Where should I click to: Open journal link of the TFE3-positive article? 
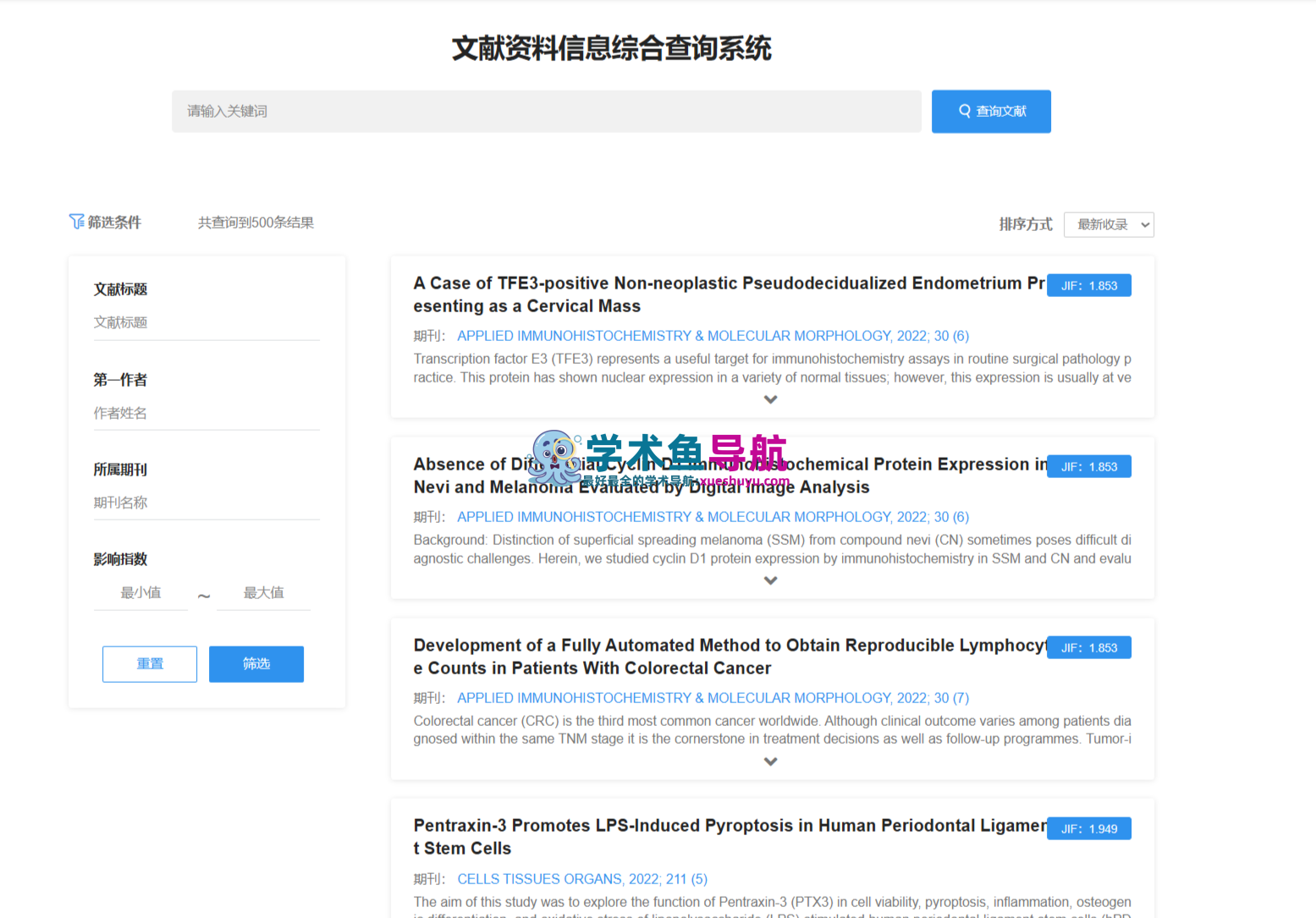coord(713,336)
